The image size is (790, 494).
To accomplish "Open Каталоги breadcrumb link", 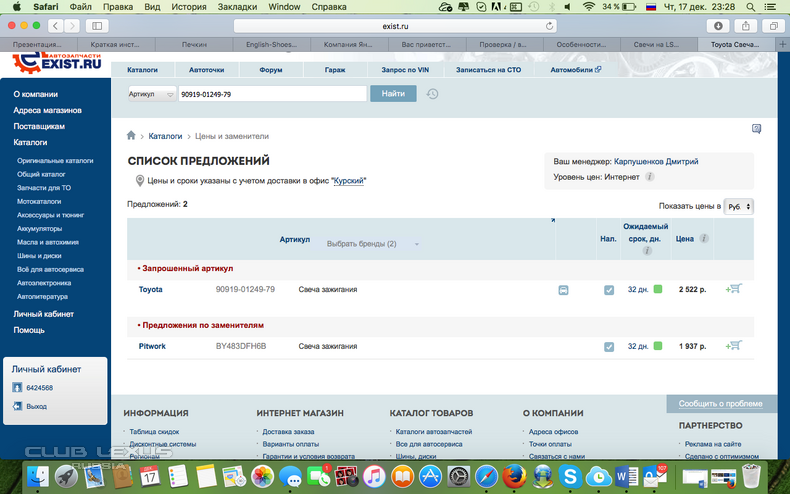I will [x=165, y=136].
